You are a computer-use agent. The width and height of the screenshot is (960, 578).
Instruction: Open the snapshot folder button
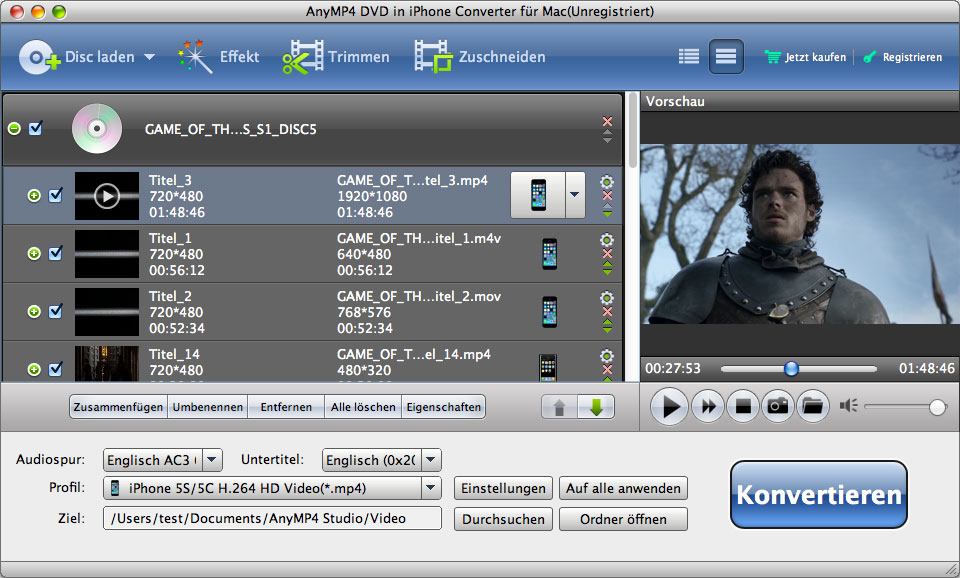[813, 406]
